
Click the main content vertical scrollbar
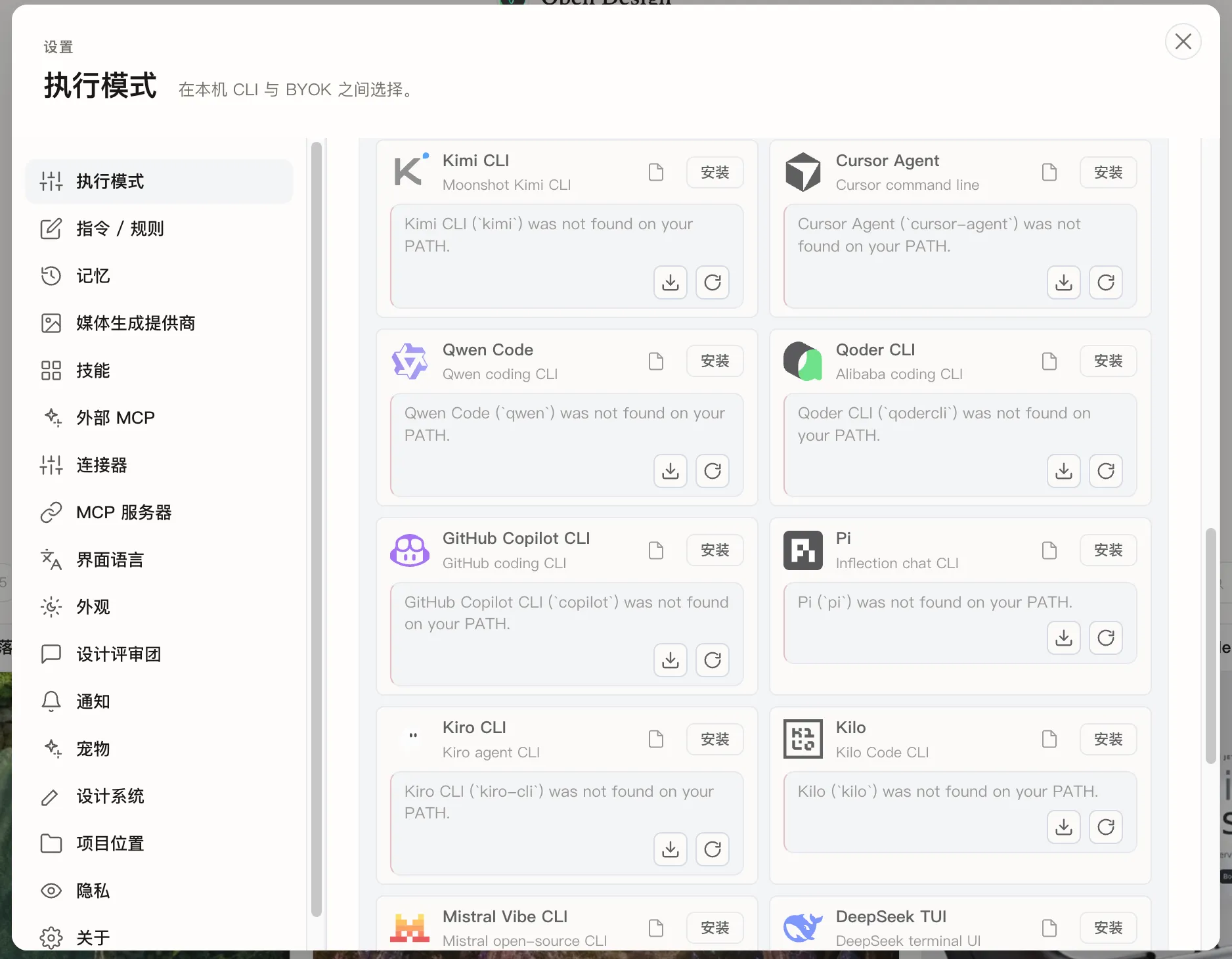coord(1211,646)
